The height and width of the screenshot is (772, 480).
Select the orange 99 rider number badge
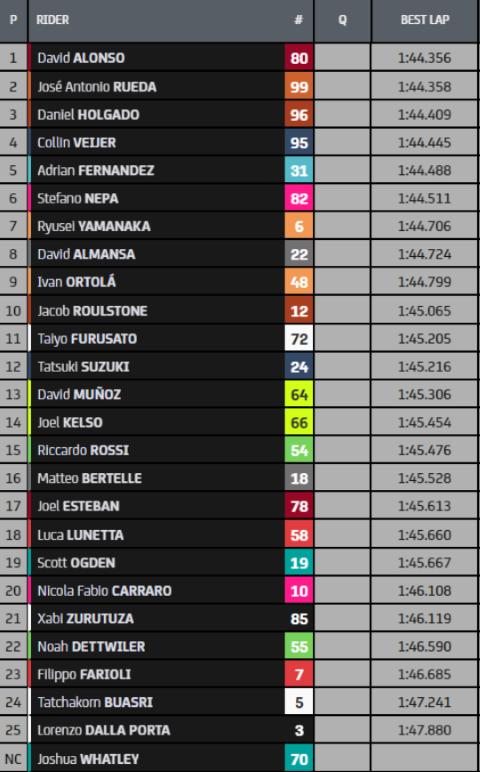pyautogui.click(x=299, y=87)
